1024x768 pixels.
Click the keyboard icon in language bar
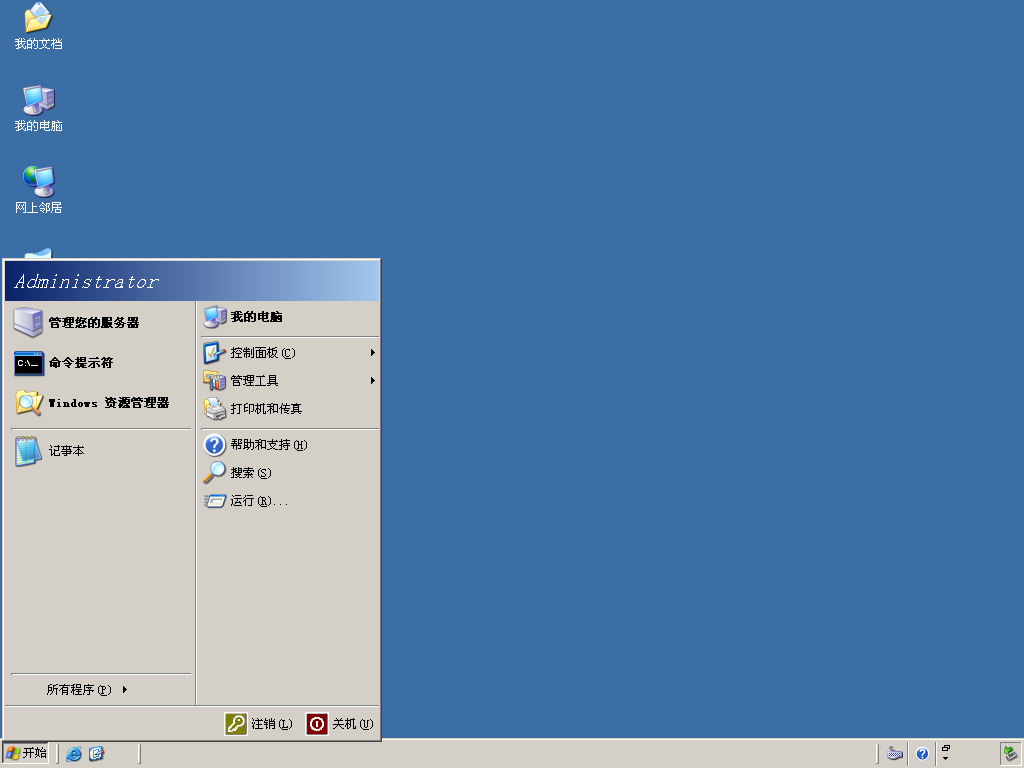point(895,754)
